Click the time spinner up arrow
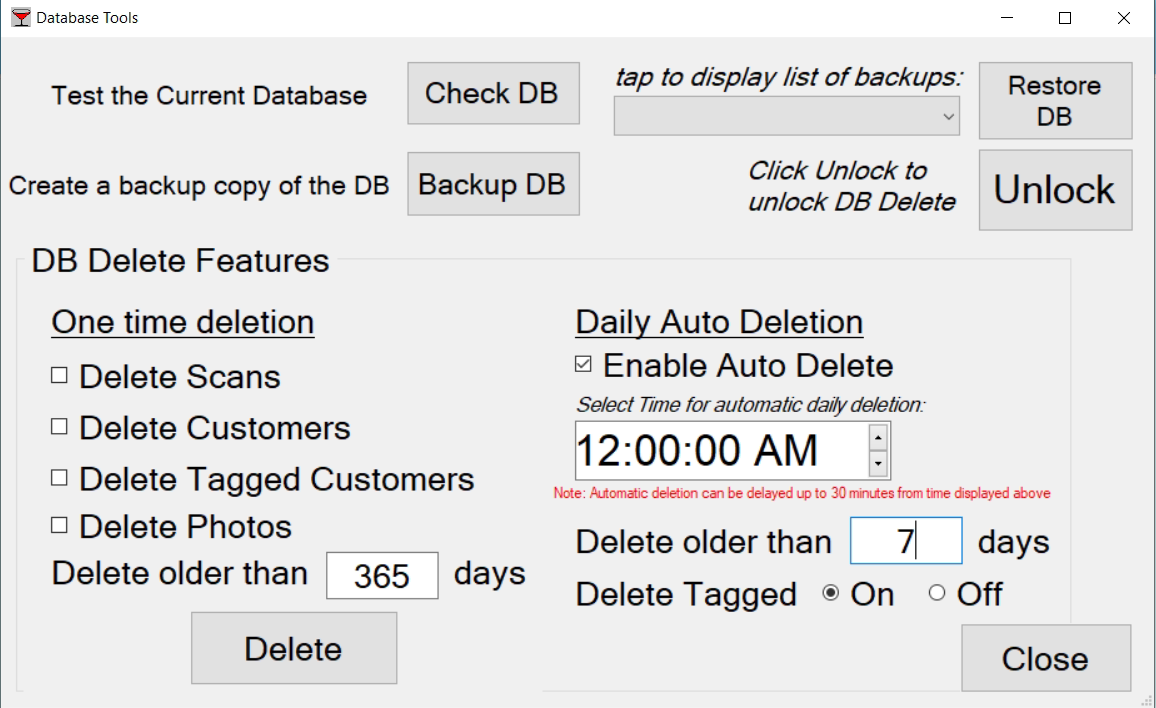Image resolution: width=1156 pixels, height=708 pixels. pos(879,438)
